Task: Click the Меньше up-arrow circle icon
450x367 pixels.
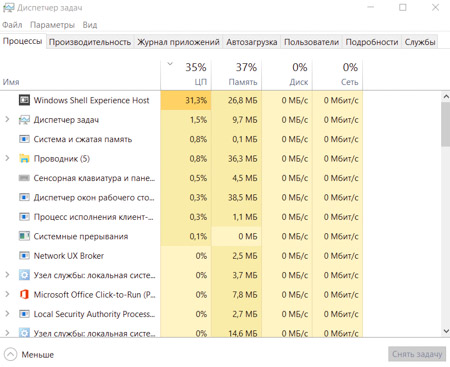Action: click(10, 354)
